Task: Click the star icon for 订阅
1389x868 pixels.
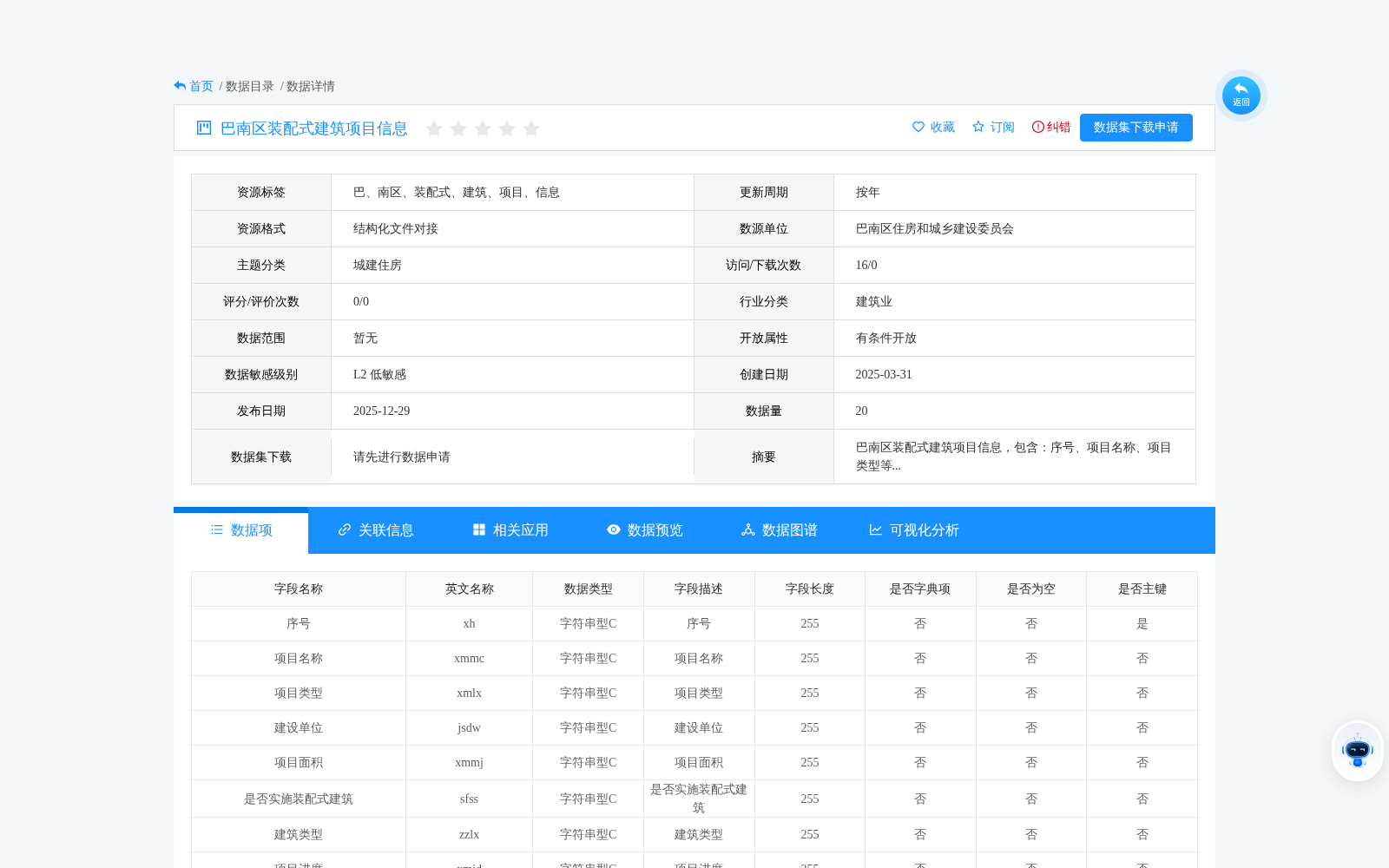Action: [978, 127]
